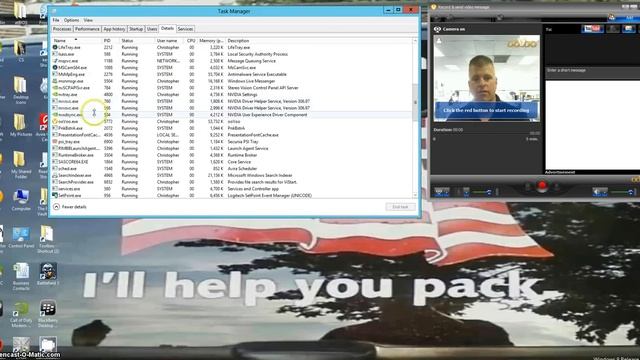Select the services.exe process row
Screen dimensions: 640x360
click(232, 189)
